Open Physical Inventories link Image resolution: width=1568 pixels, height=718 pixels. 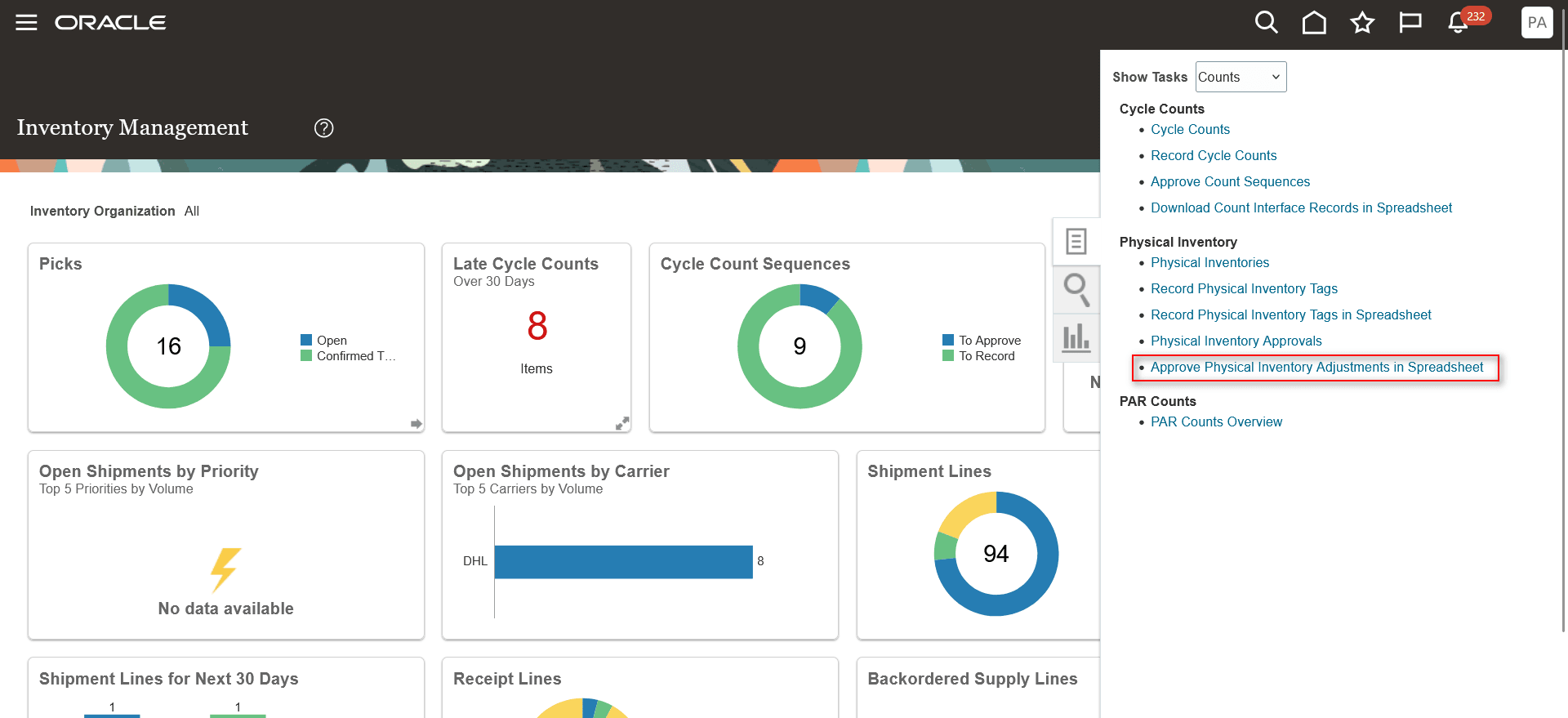pyautogui.click(x=1209, y=262)
